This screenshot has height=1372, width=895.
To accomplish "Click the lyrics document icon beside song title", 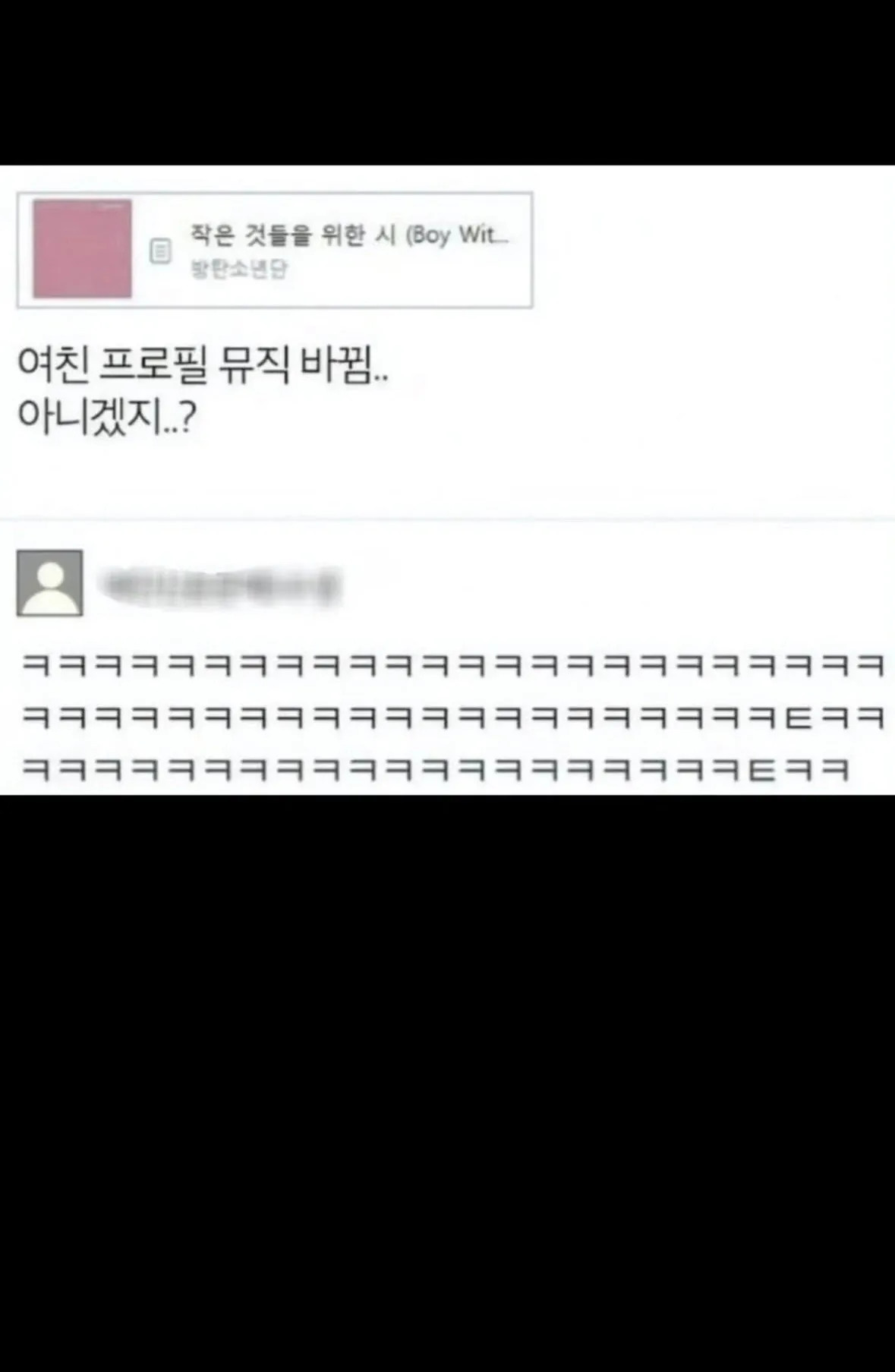I will pyautogui.click(x=160, y=251).
